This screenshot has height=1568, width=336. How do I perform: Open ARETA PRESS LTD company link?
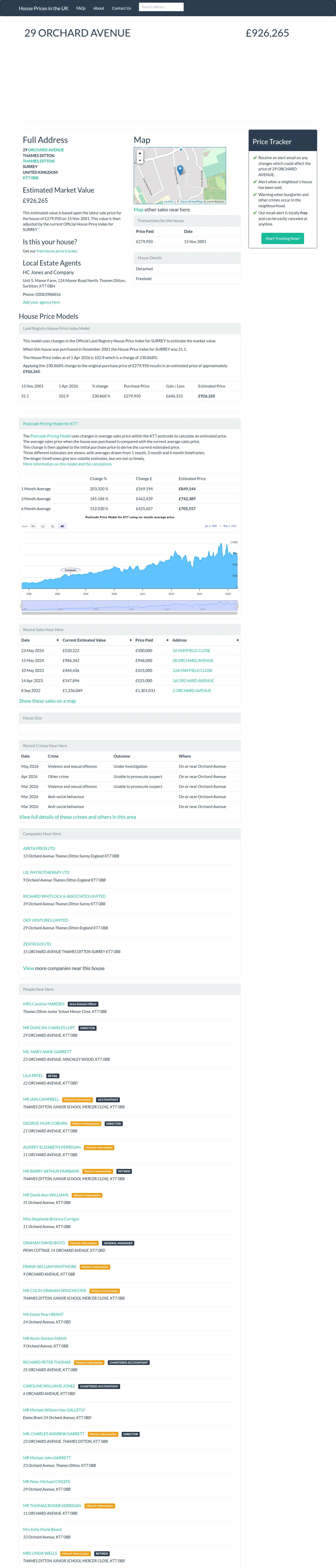tap(39, 848)
